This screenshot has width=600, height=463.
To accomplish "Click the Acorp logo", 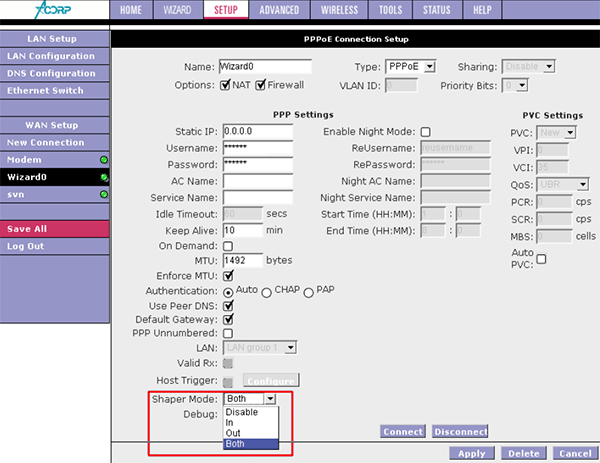I will coord(53,10).
